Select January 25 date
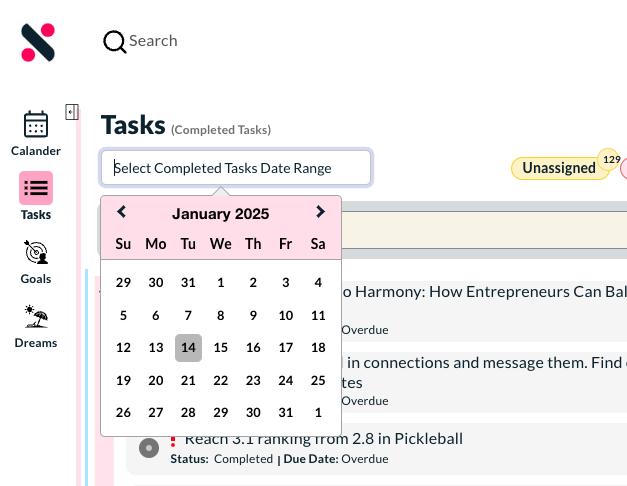 [x=318, y=380]
